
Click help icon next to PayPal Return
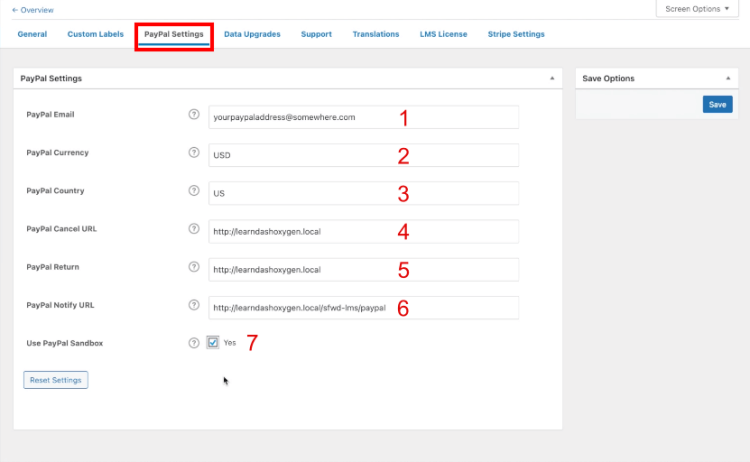coord(194,267)
